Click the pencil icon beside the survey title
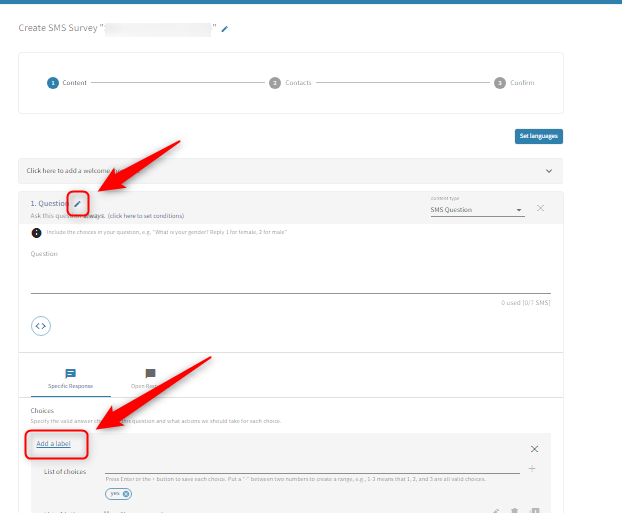The width and height of the screenshot is (622, 513). [x=225, y=29]
